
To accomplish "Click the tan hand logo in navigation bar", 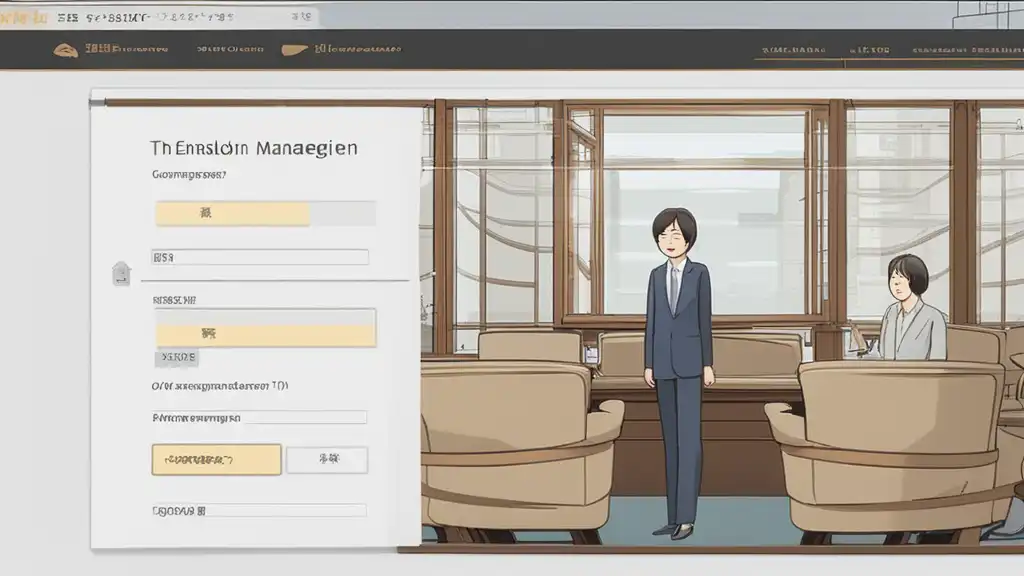I will coord(65,50).
